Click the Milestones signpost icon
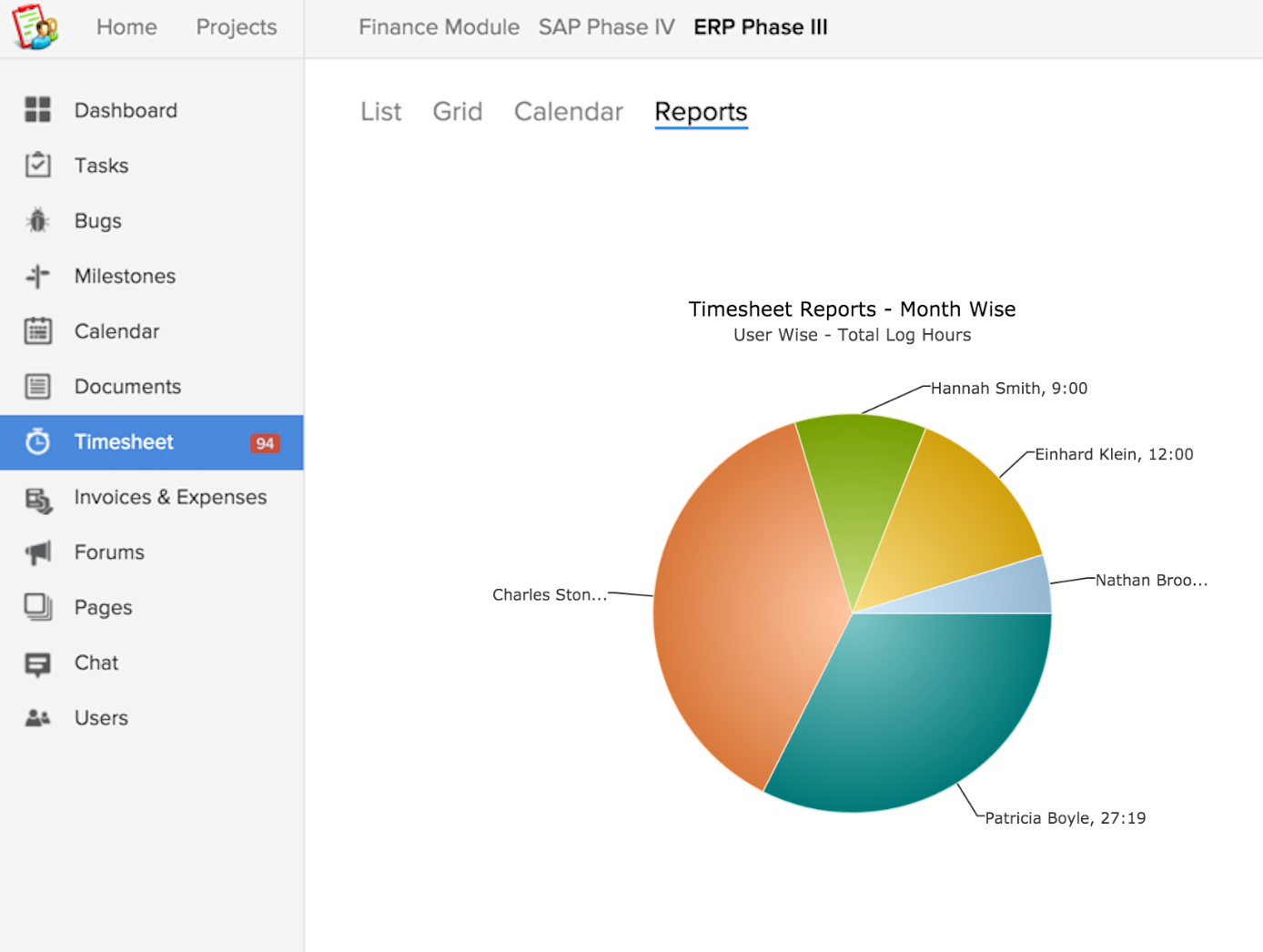1263x952 pixels. point(38,276)
